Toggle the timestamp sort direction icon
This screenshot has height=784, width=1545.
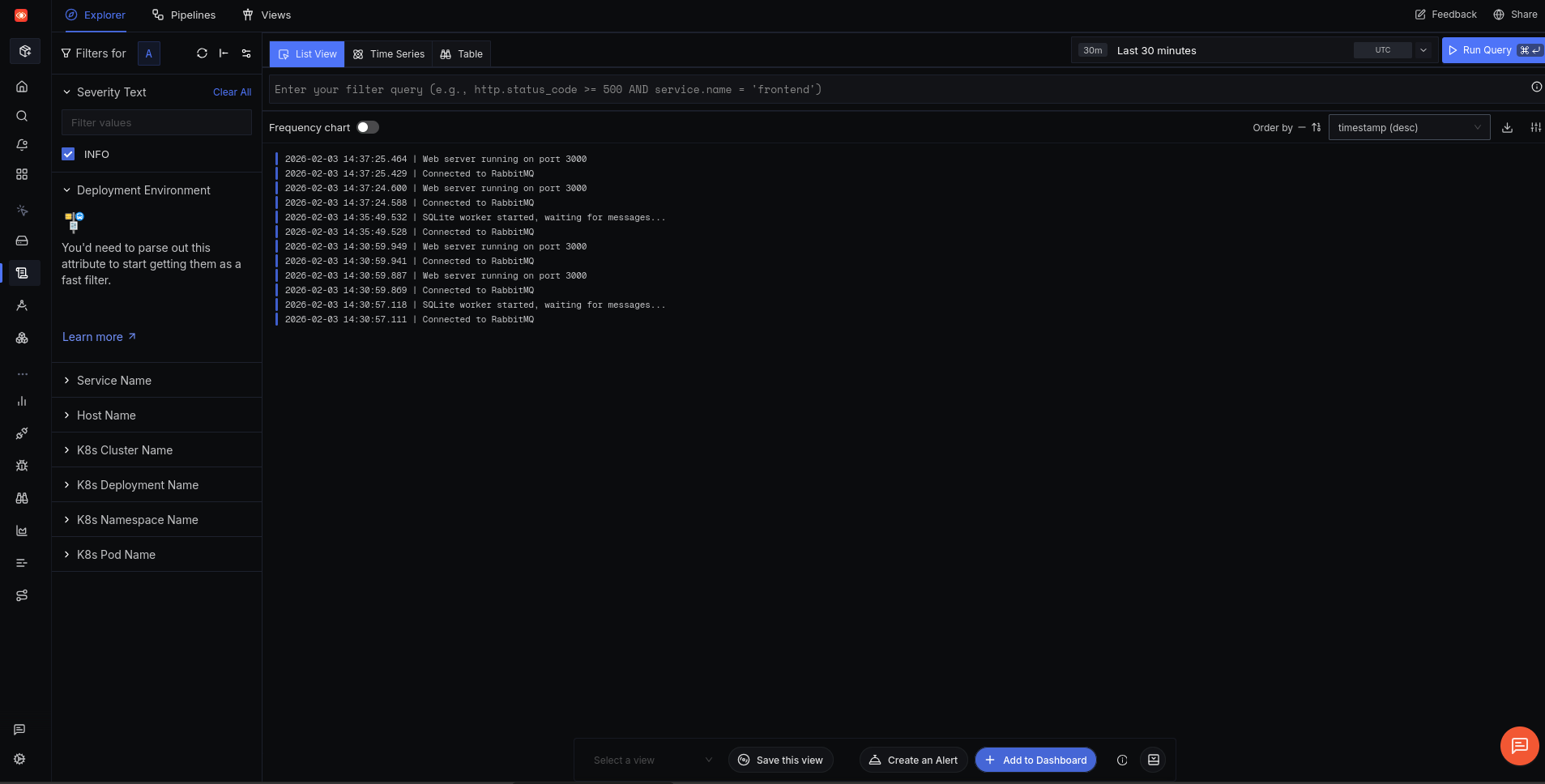[x=1316, y=127]
